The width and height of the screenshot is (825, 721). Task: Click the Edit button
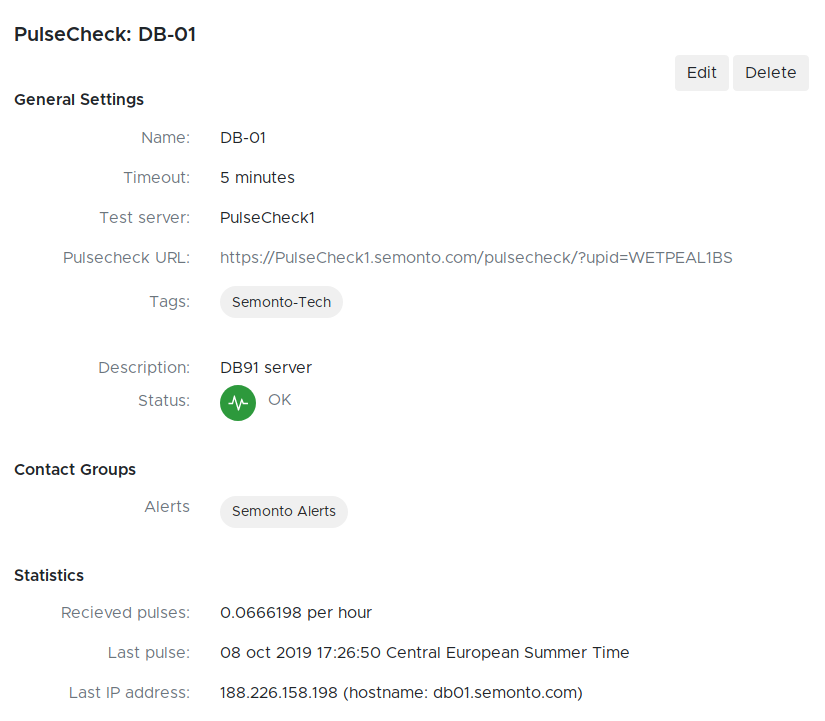click(701, 73)
